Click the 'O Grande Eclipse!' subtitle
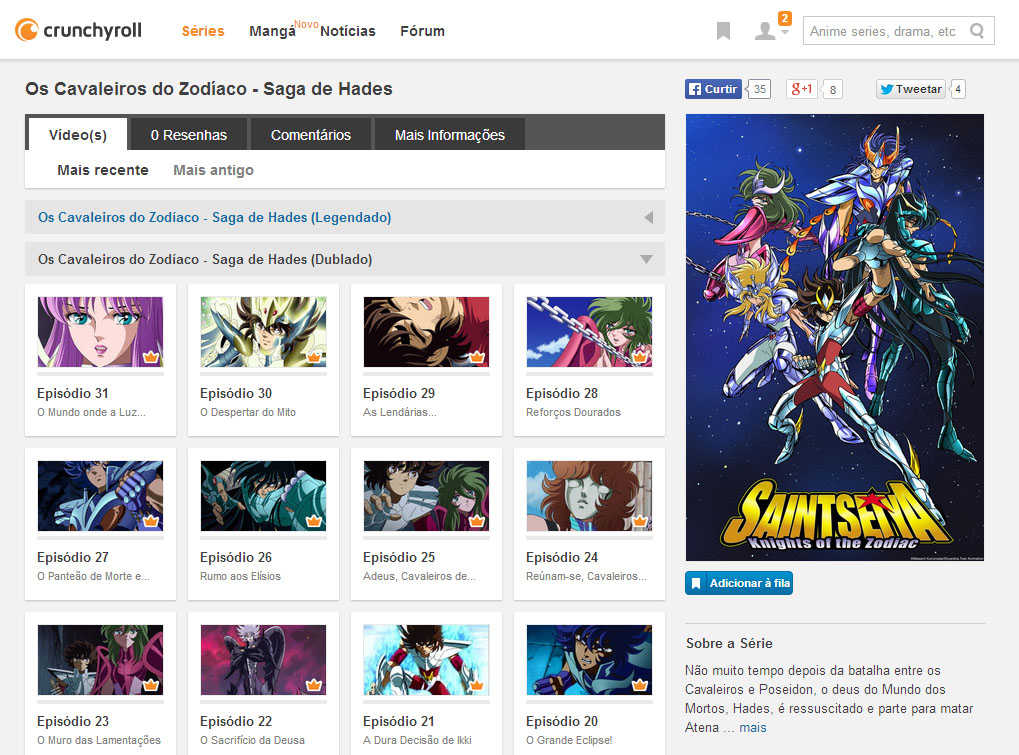This screenshot has height=755, width=1019. [569, 740]
